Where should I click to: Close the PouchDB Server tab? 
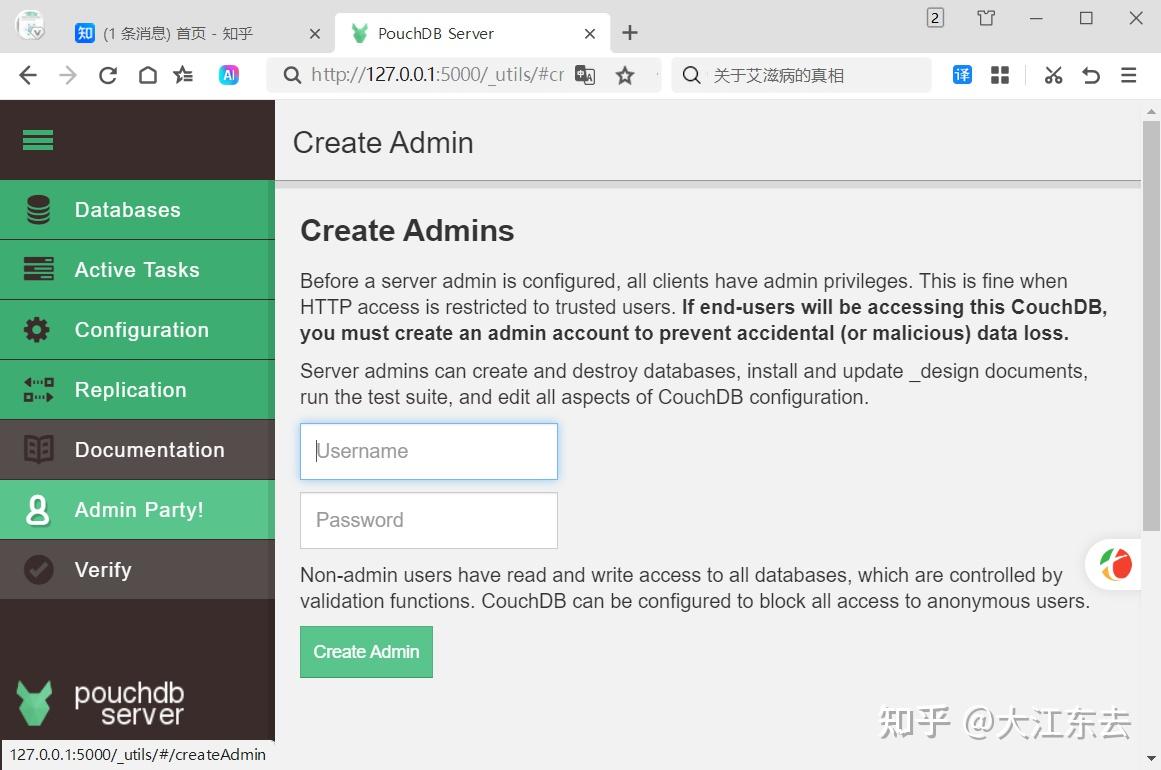(x=590, y=33)
